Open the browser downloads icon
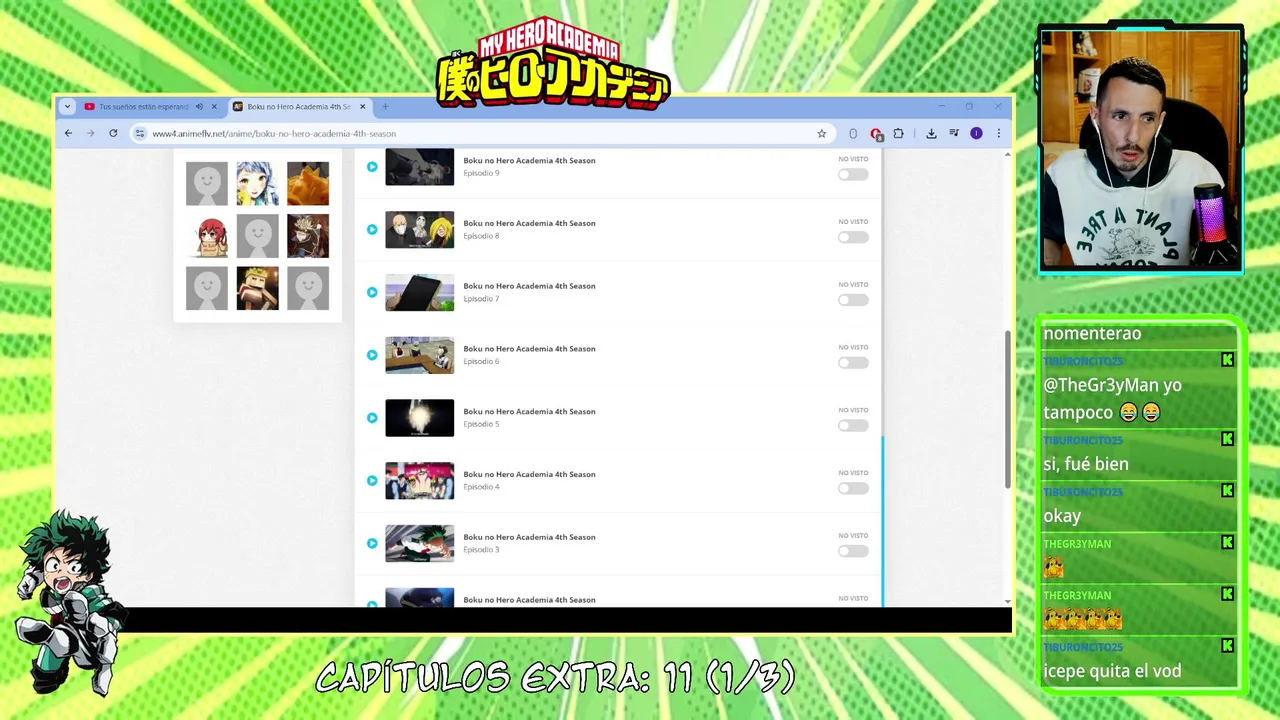 (931, 133)
